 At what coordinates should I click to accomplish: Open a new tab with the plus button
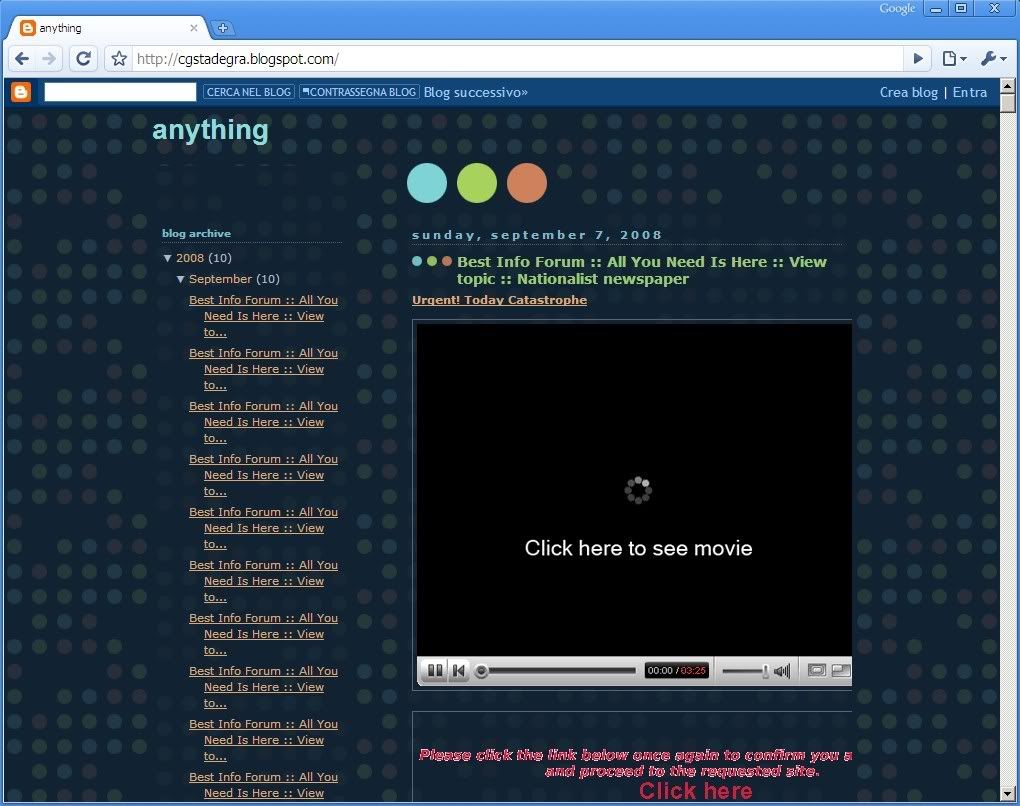point(224,28)
